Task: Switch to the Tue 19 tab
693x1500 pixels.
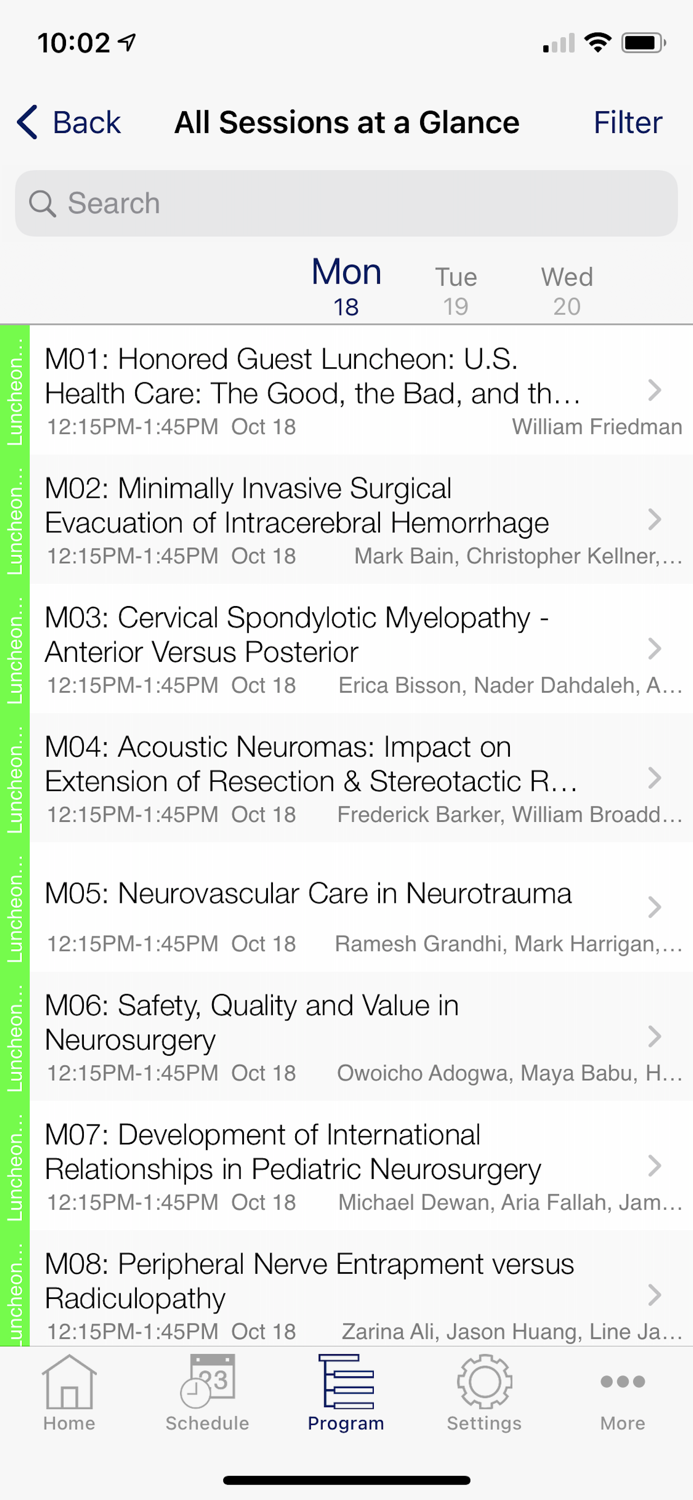Action: pyautogui.click(x=456, y=288)
